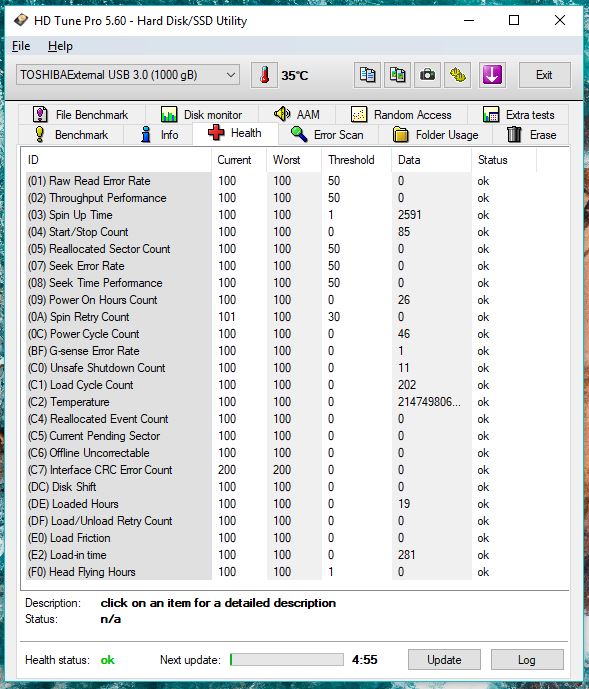Click the copy screenshot to clipboard icon
The width and height of the screenshot is (589, 689).
(397, 75)
